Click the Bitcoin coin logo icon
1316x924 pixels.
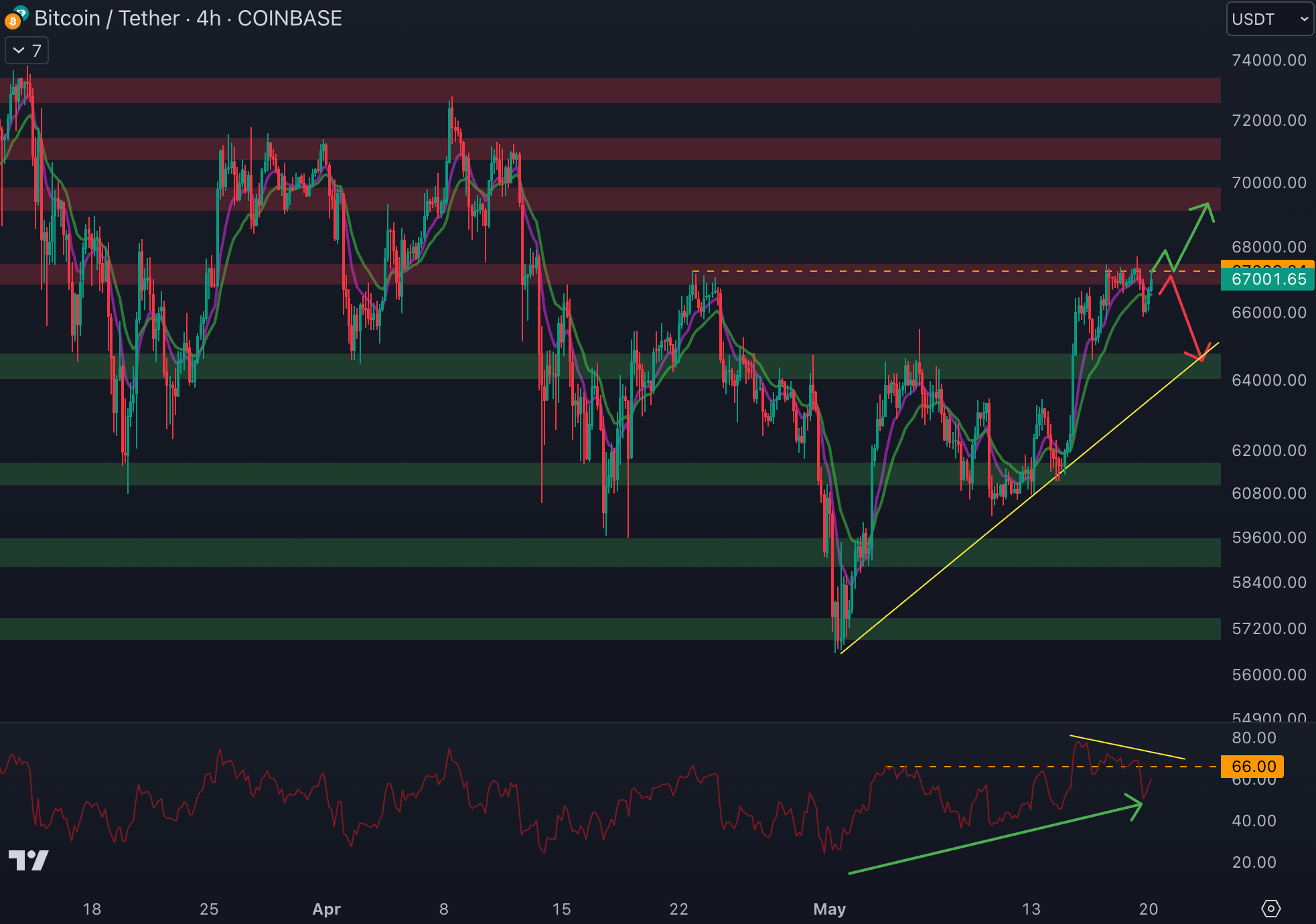(x=13, y=20)
